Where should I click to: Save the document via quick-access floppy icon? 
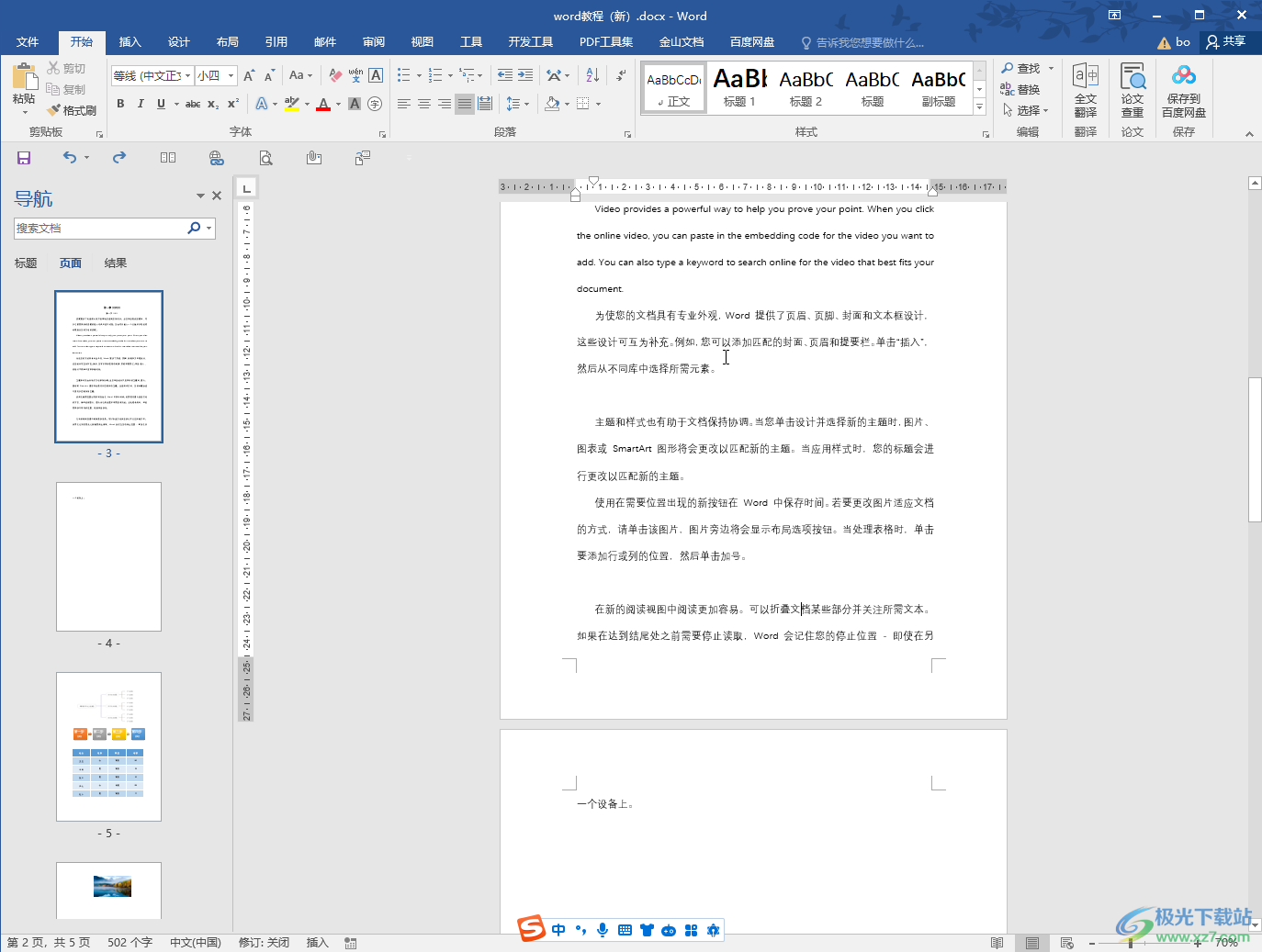click(x=24, y=158)
